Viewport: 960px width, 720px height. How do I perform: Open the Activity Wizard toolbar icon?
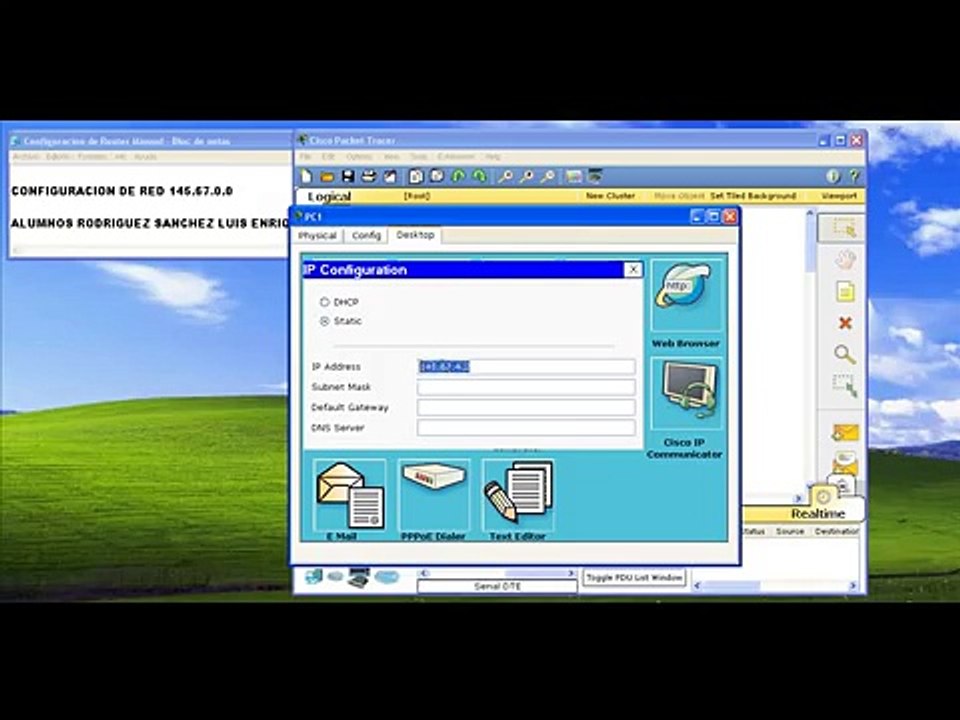(x=389, y=177)
